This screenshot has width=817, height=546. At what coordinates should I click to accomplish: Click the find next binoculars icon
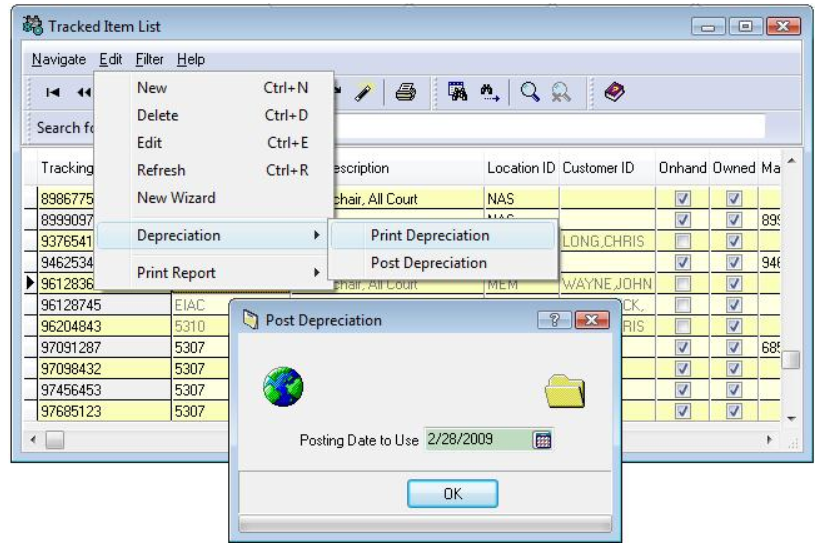(x=489, y=92)
